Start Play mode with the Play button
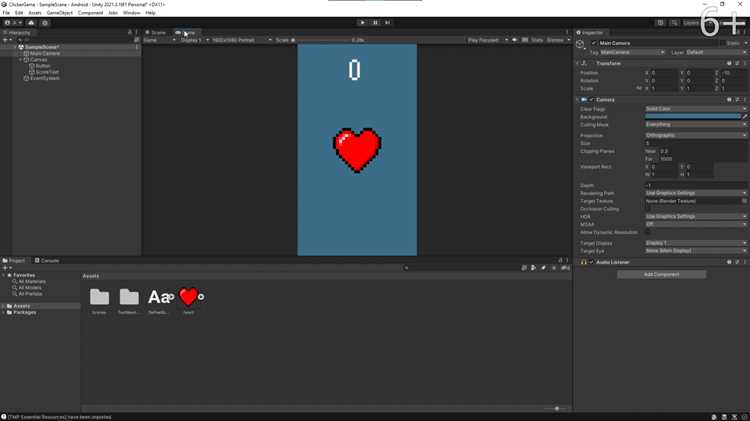Image resolution: width=750 pixels, height=421 pixels. pos(362,22)
